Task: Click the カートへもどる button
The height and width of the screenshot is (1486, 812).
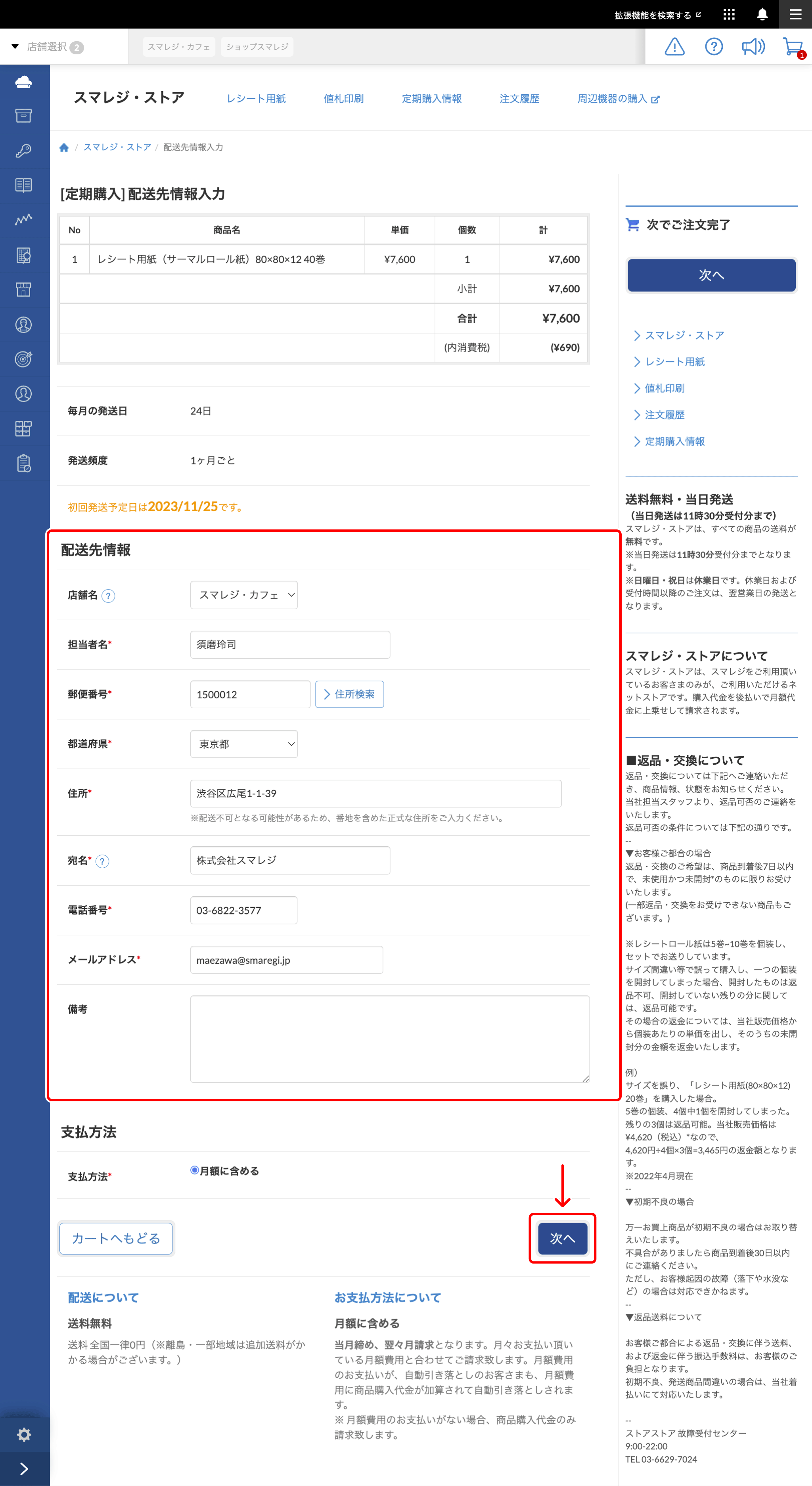Action: click(x=116, y=1238)
